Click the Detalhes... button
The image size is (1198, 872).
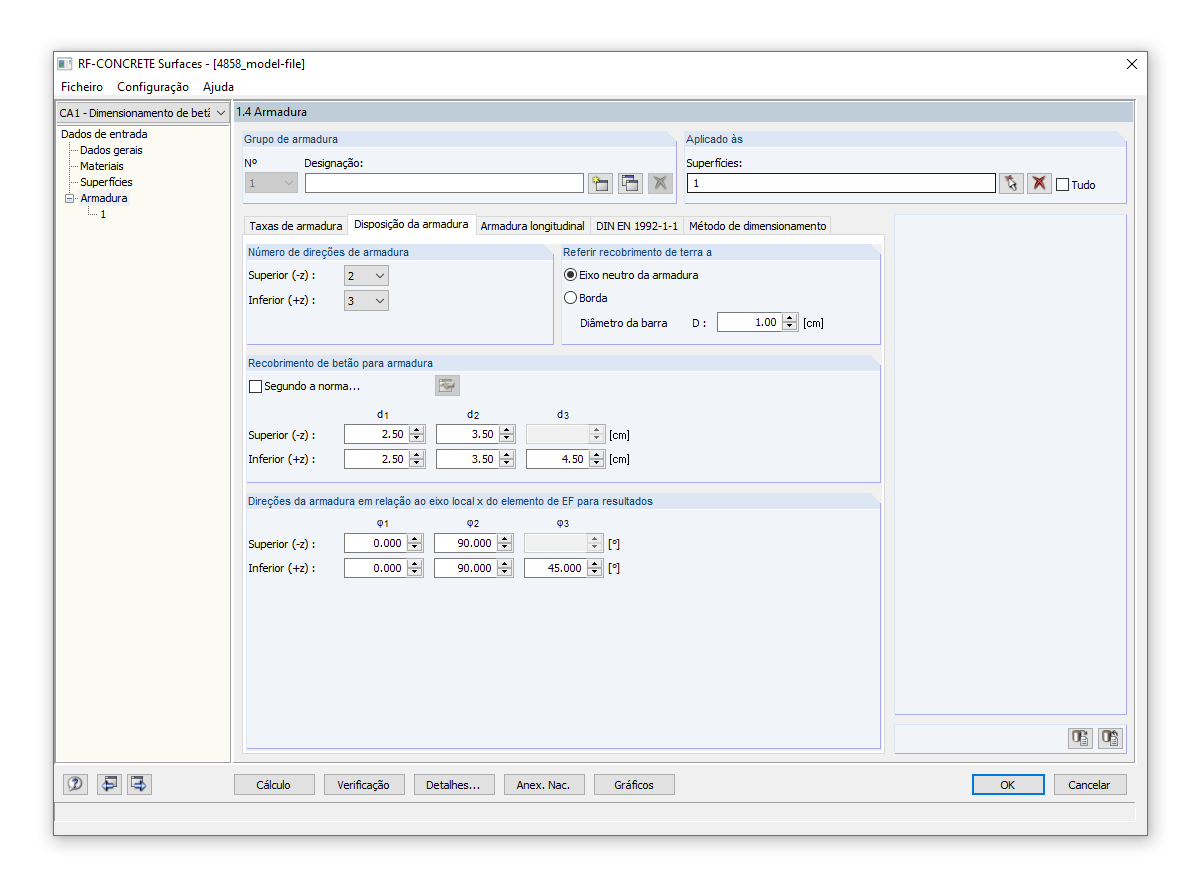pos(454,785)
